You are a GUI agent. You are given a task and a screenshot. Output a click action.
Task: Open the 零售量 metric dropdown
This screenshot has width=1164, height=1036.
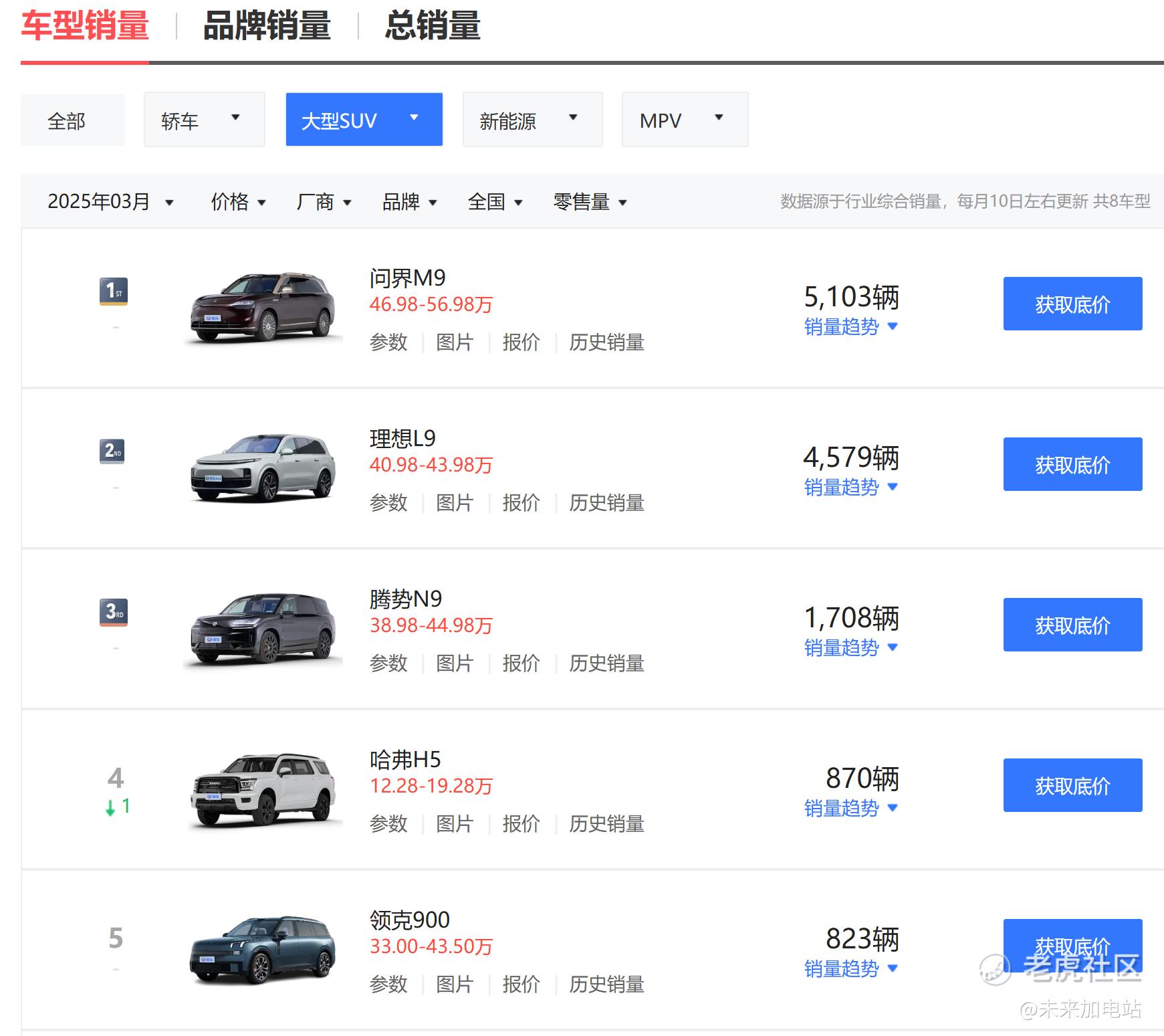(x=590, y=201)
